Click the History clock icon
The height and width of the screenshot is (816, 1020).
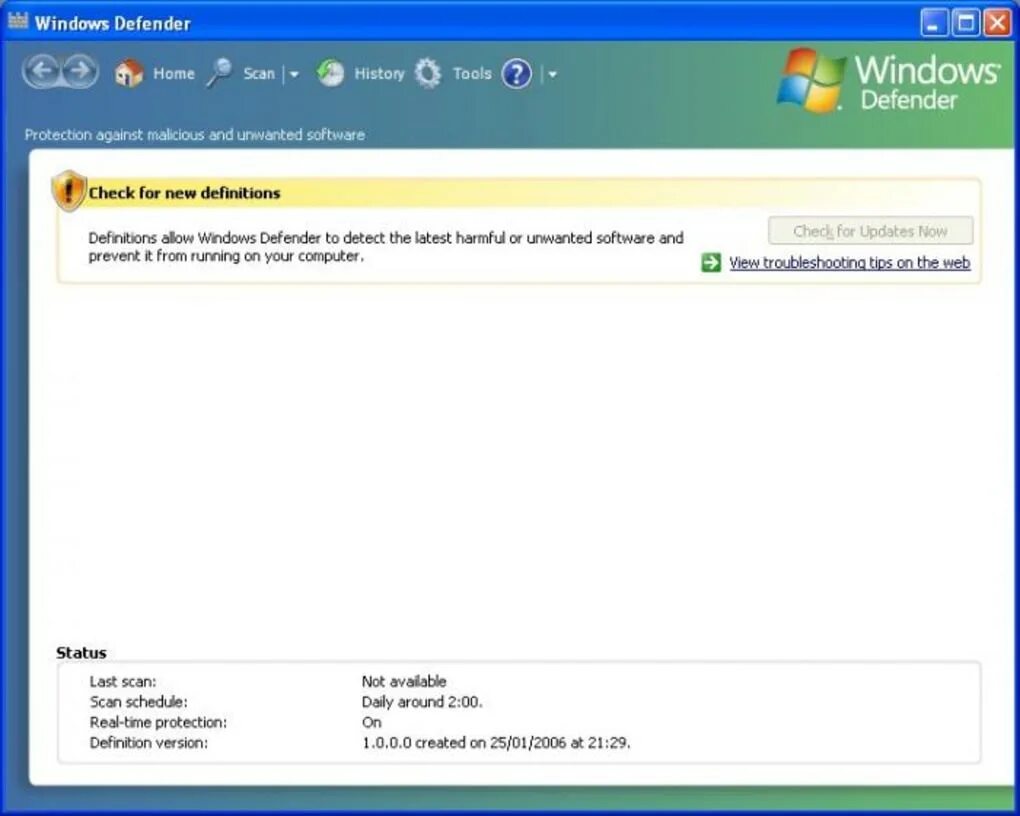pyautogui.click(x=330, y=74)
